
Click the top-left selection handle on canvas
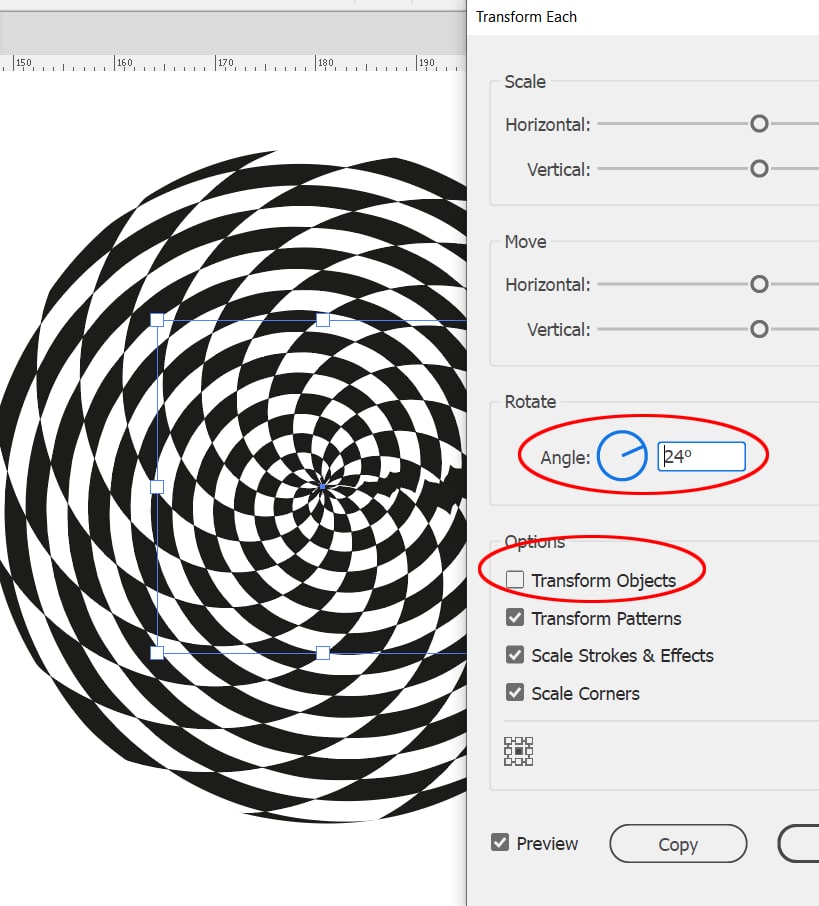click(x=157, y=320)
